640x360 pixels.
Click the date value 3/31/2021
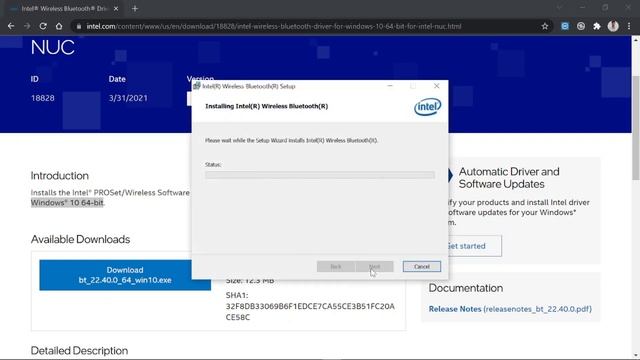[128, 98]
